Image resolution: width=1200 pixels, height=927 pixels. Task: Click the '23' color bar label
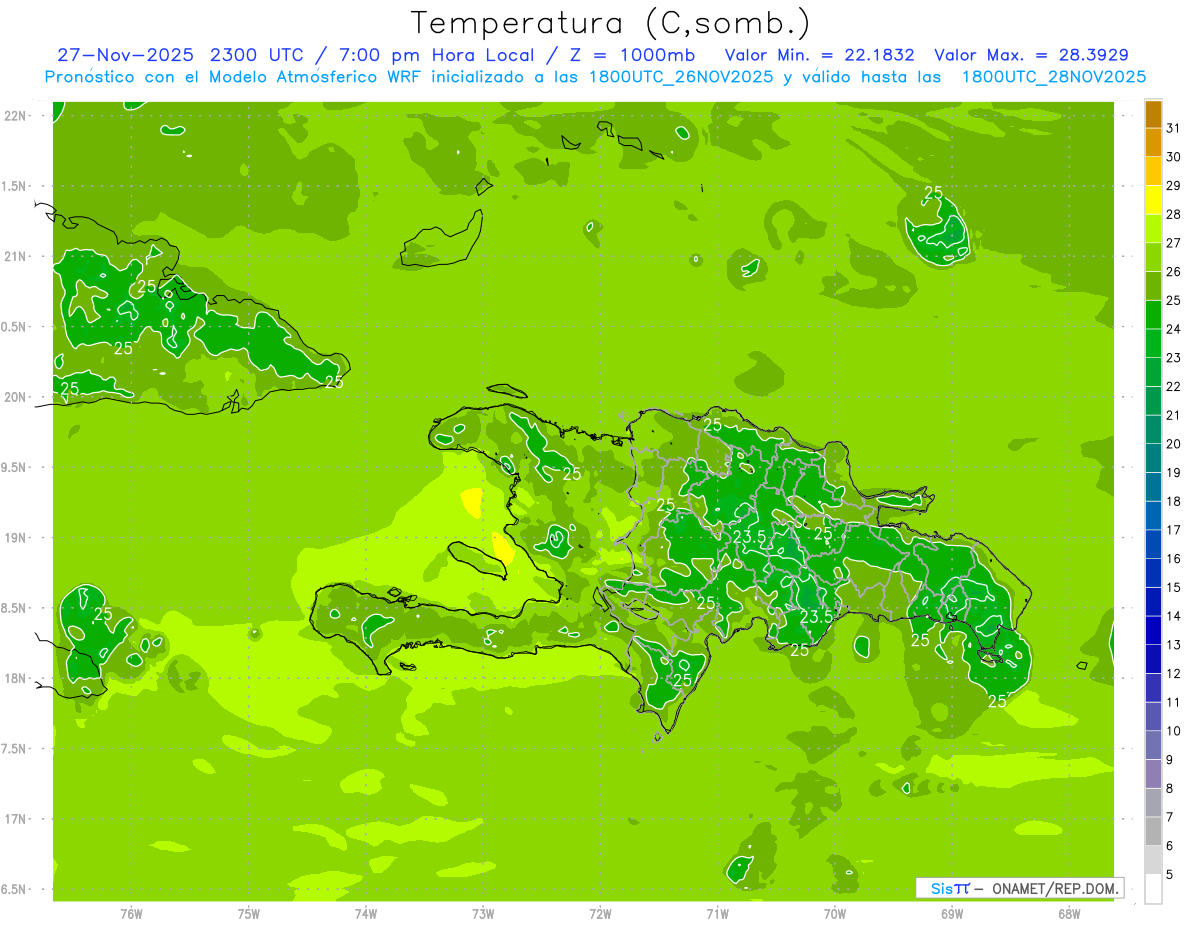tap(1173, 357)
